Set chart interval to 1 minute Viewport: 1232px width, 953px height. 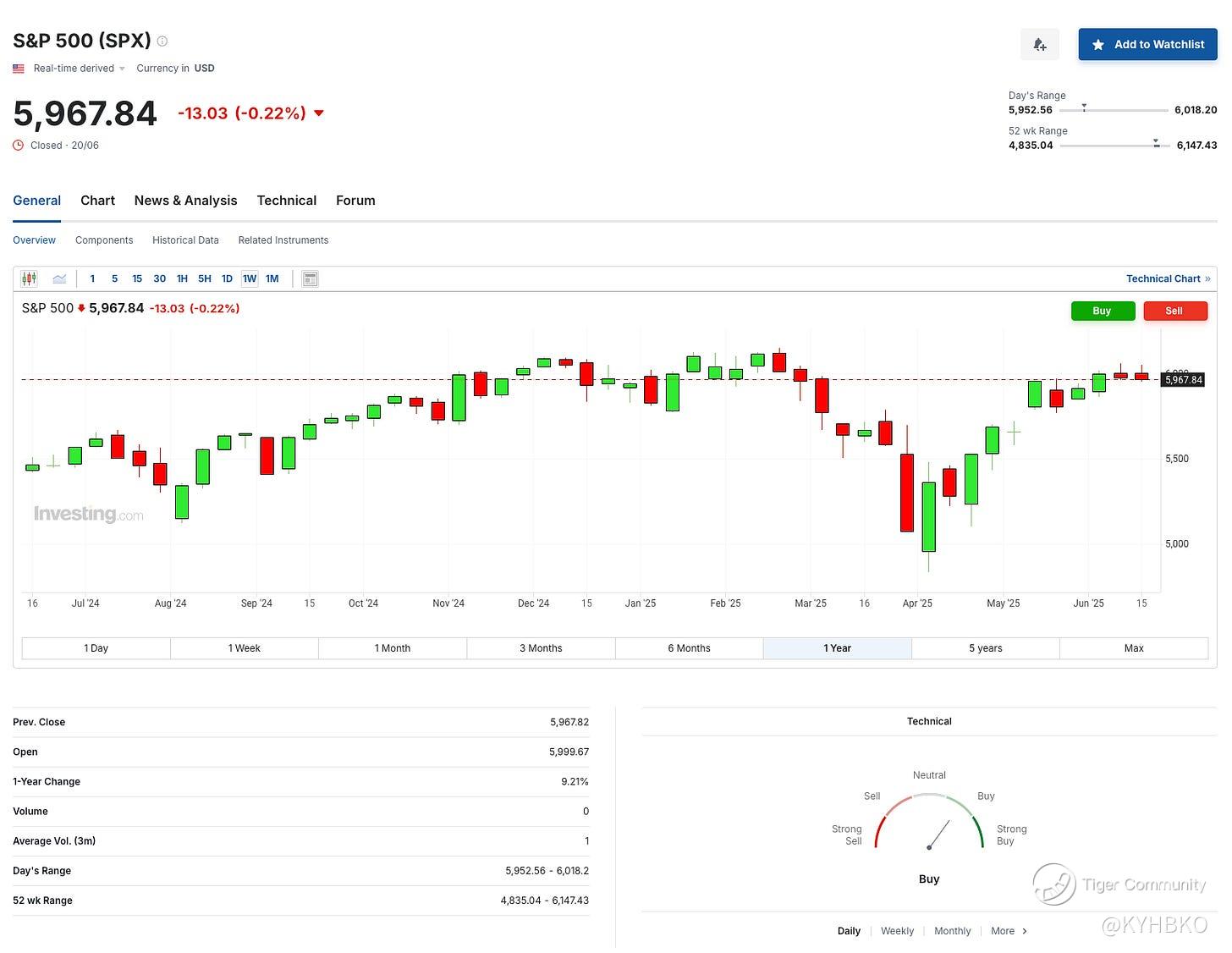click(x=92, y=278)
